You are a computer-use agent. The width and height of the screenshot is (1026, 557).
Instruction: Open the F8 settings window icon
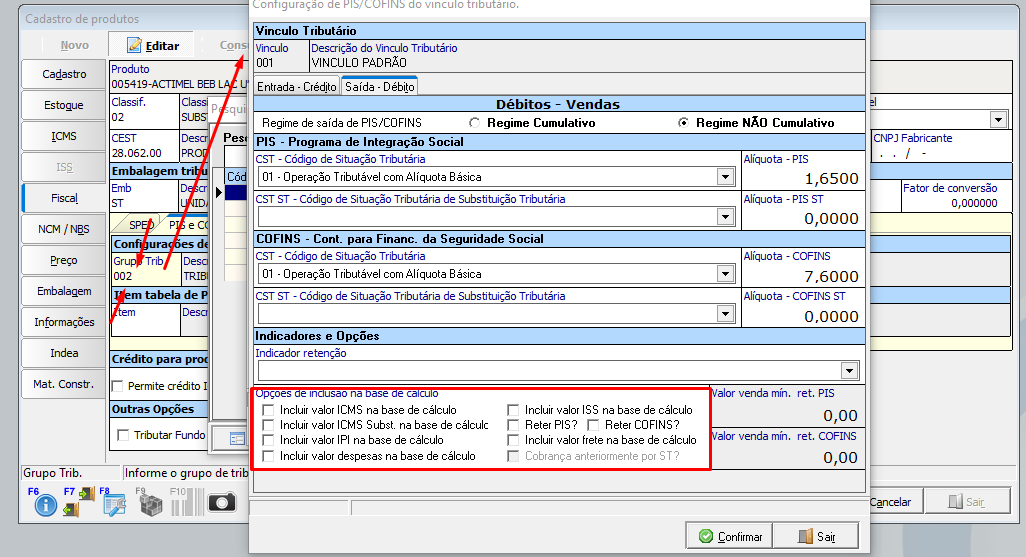(112, 505)
